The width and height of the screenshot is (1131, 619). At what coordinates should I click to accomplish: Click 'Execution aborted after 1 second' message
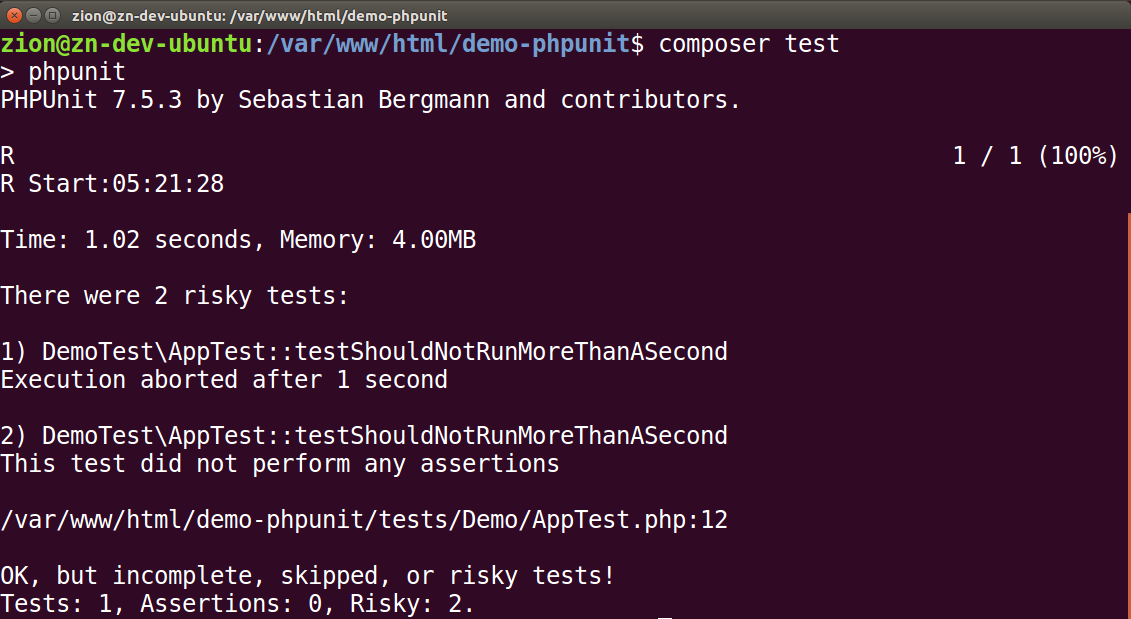coord(224,380)
